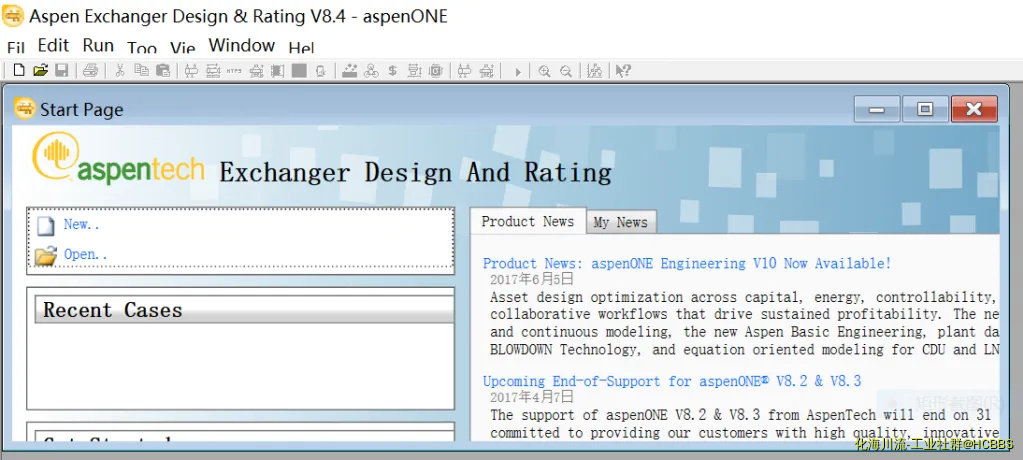Click the Open.. link on Start Page
This screenshot has height=460, width=1023.
[x=85, y=255]
